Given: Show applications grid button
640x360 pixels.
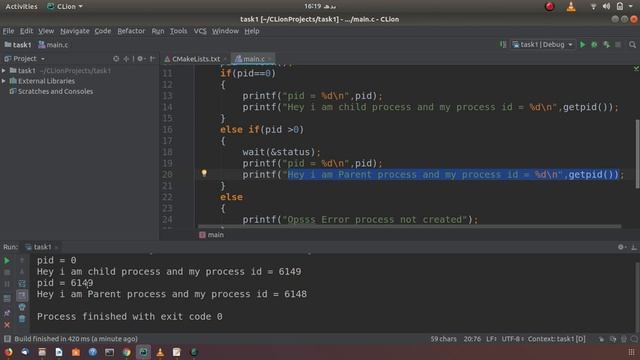Looking at the screenshot, I should point(631,352).
